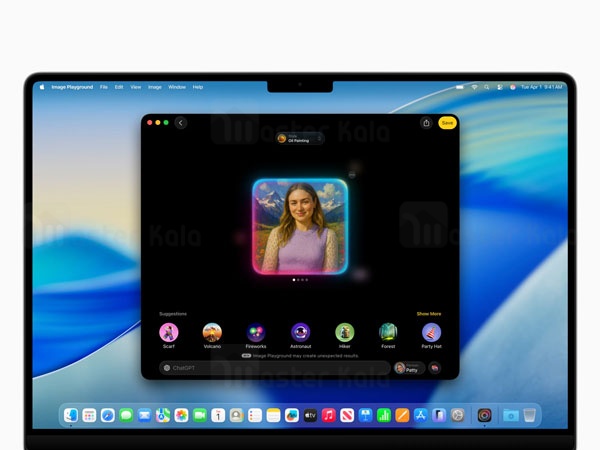
Task: Open Spotlight search in menu bar
Action: click(x=486, y=87)
